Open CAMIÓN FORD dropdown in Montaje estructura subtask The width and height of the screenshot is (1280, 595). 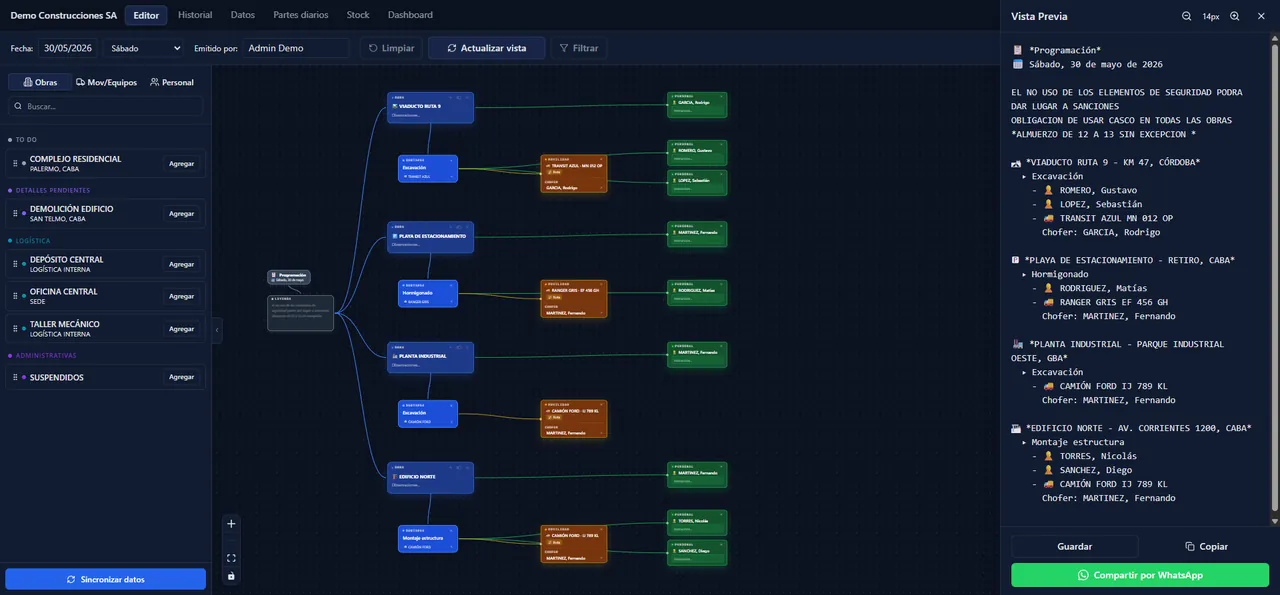pos(428,547)
